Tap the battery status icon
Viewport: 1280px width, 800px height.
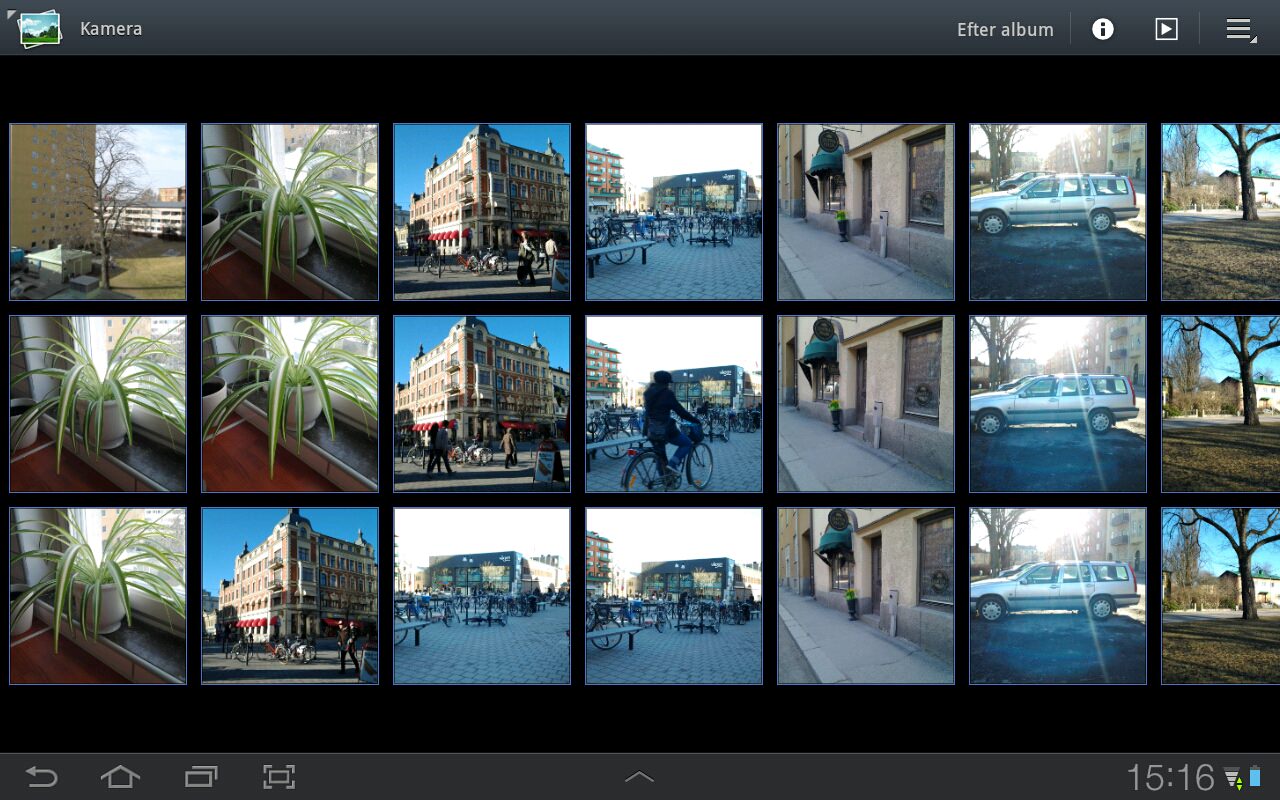[1255, 777]
